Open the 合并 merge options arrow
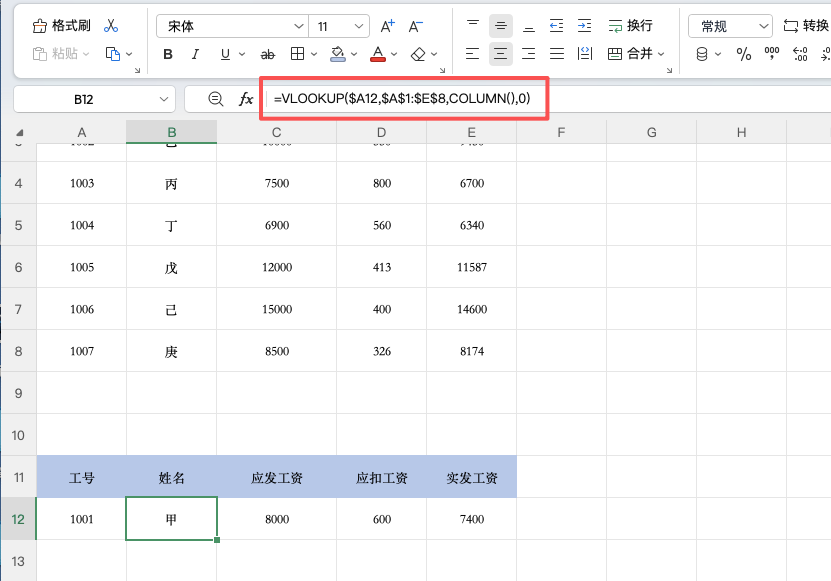This screenshot has width=831, height=581. [x=661, y=54]
